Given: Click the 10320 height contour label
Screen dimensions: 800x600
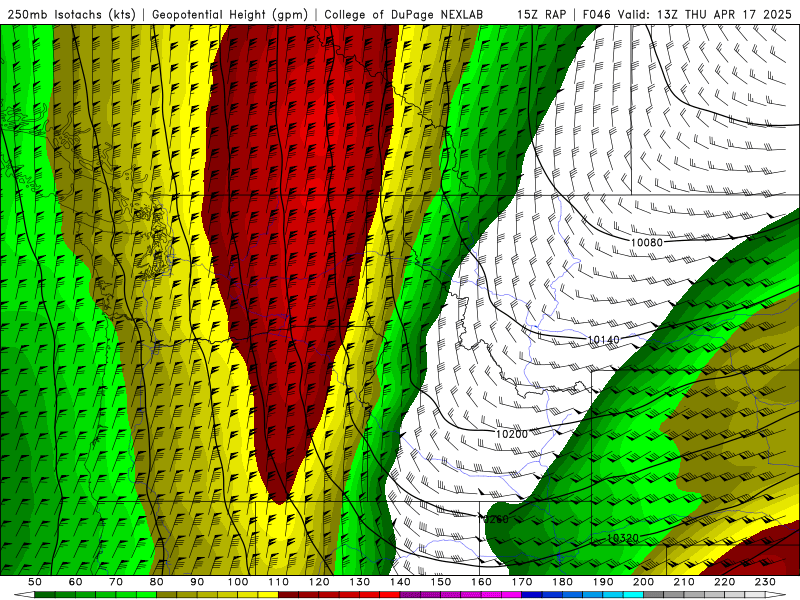Looking at the screenshot, I should pos(622,538).
